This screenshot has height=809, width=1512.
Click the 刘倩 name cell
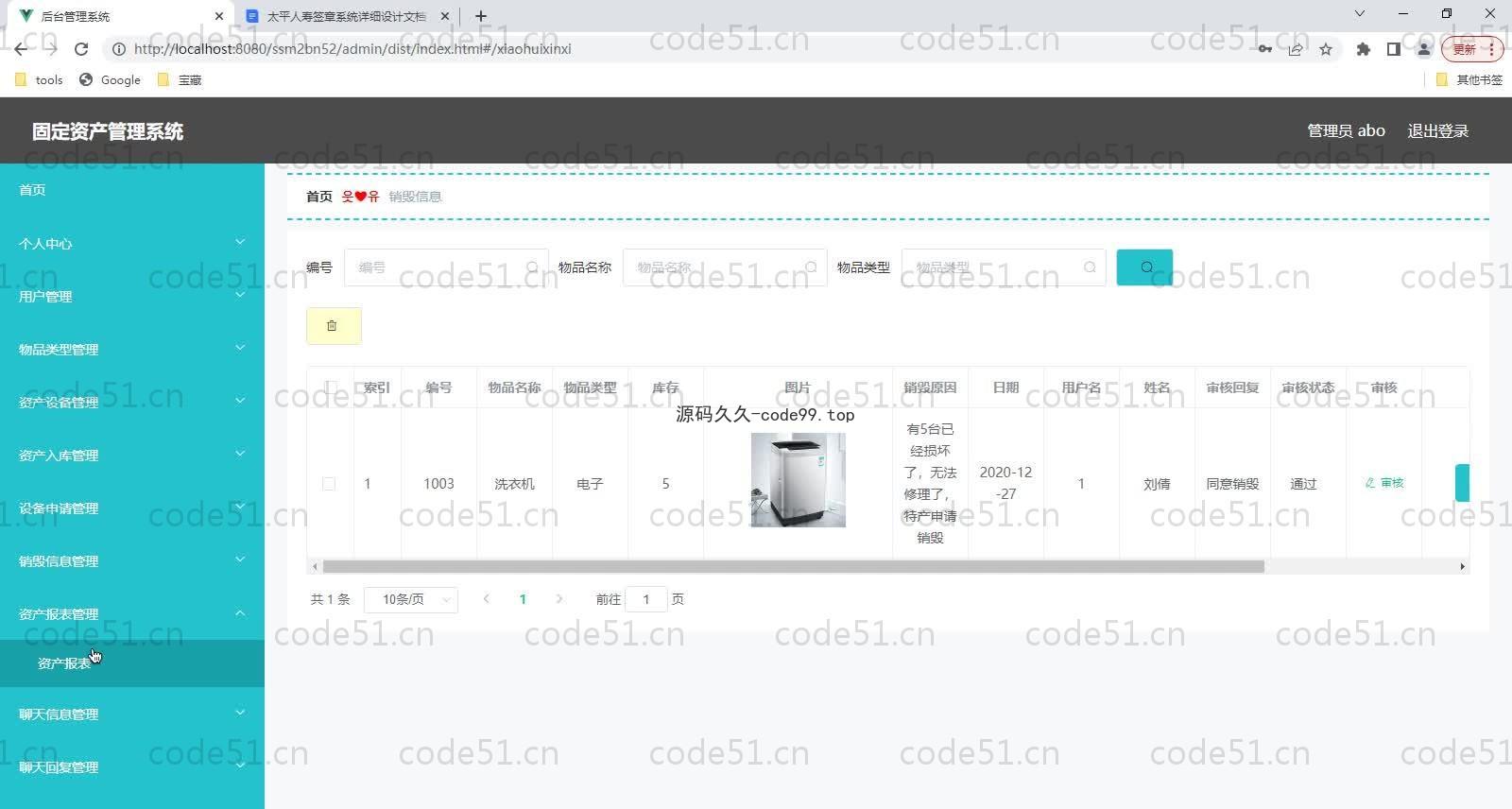tap(1157, 484)
